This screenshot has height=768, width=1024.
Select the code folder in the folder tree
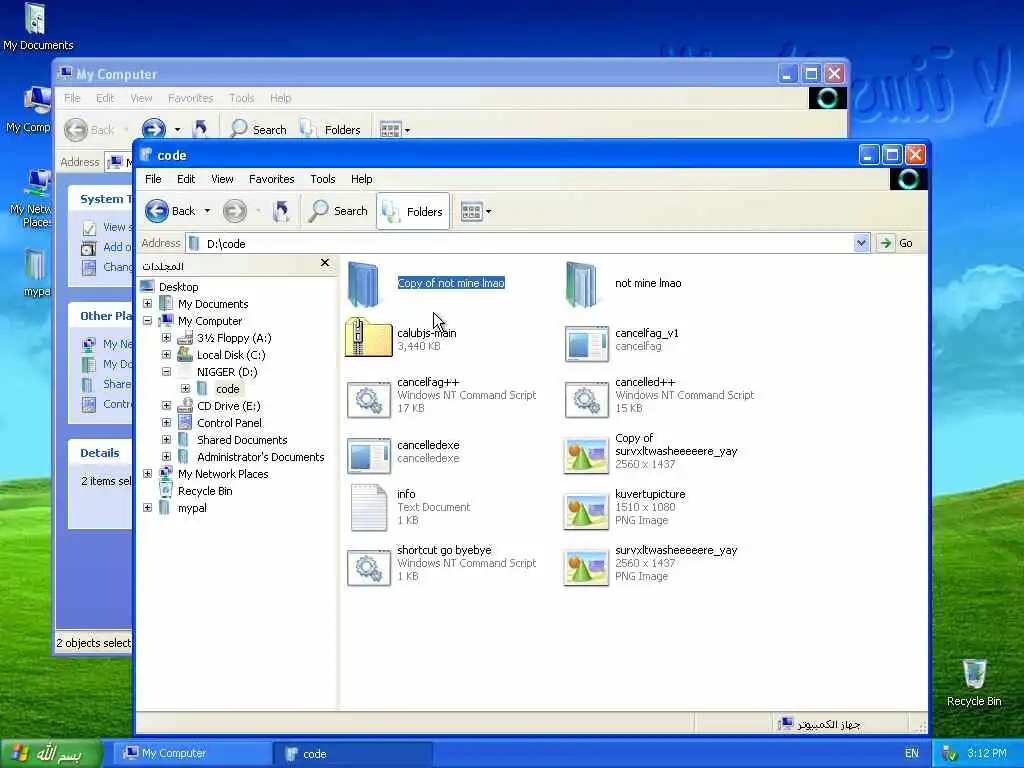pos(227,389)
